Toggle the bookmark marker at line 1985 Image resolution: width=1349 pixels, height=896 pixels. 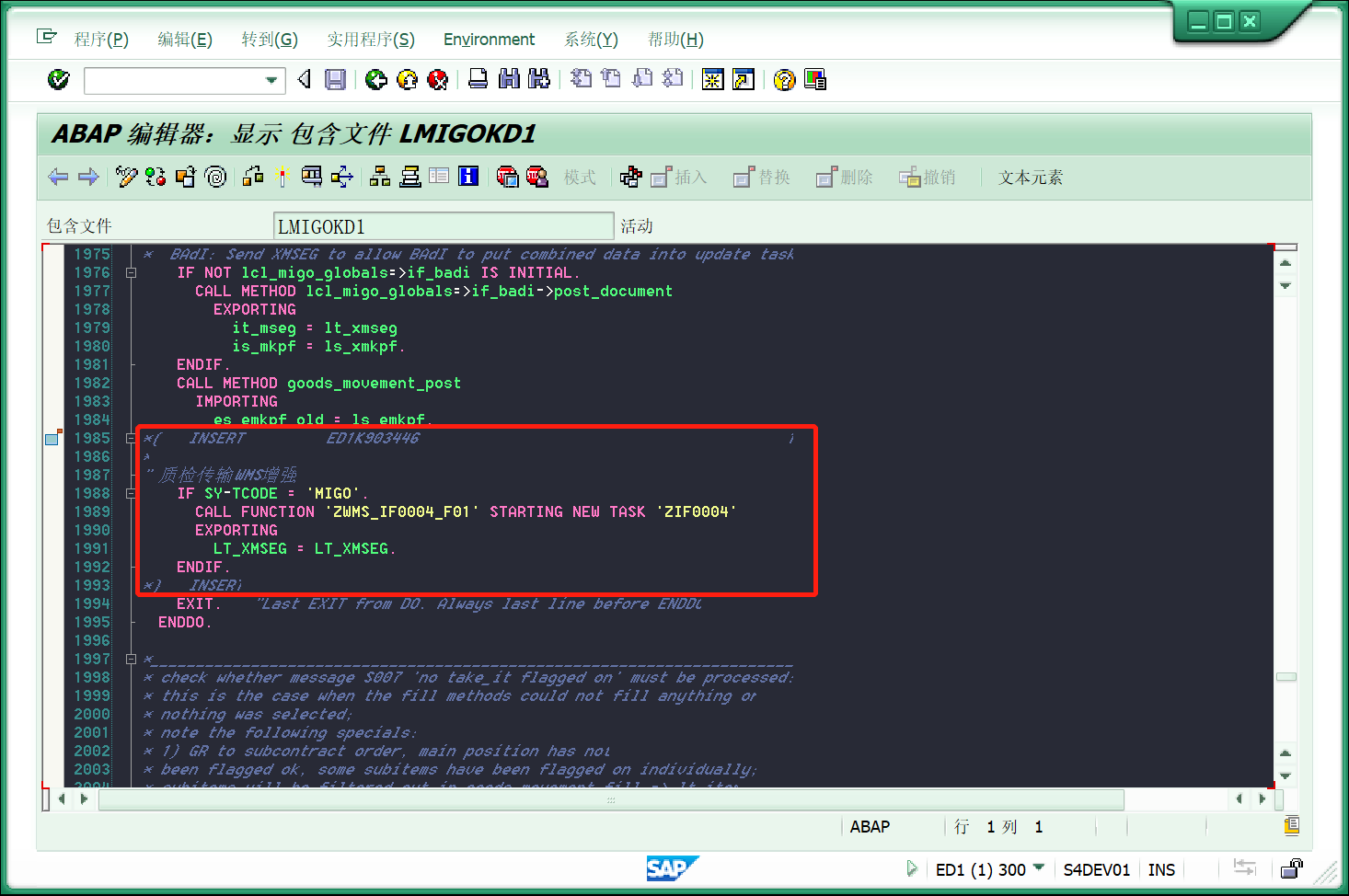[52, 439]
